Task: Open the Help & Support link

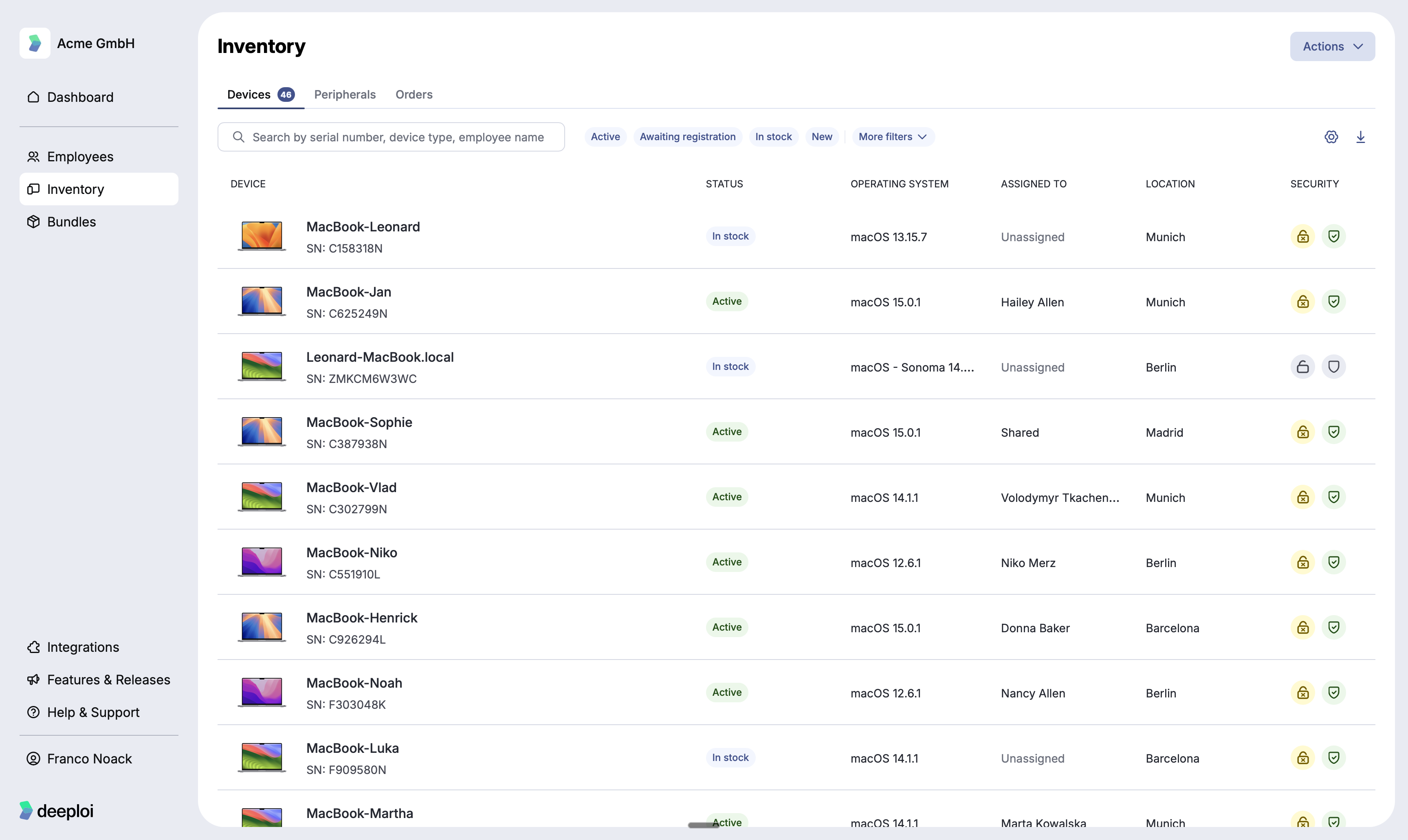Action: (x=93, y=712)
